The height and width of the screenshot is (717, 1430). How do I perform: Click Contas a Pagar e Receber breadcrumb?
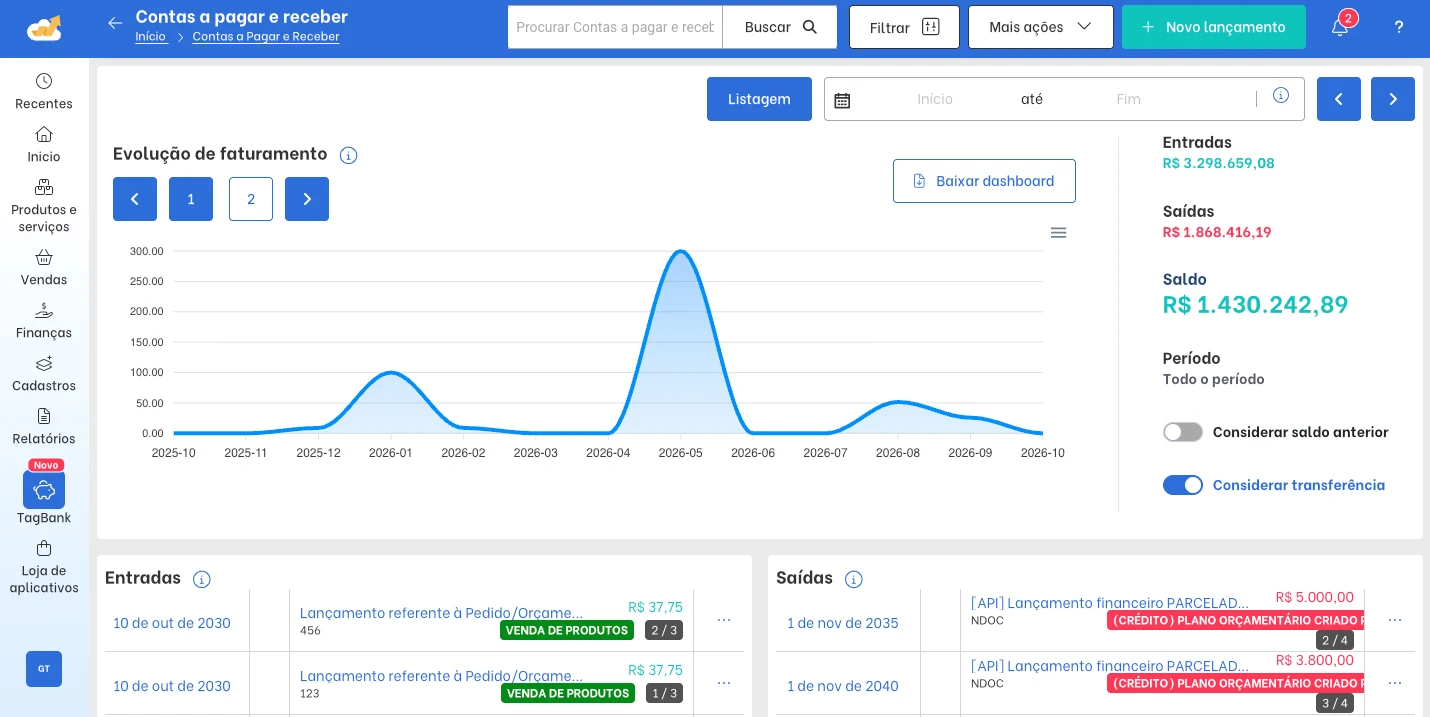266,37
